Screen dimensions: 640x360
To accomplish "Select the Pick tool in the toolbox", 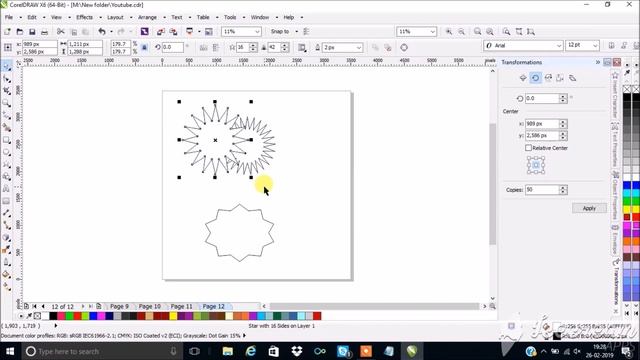I will pyautogui.click(x=7, y=67).
